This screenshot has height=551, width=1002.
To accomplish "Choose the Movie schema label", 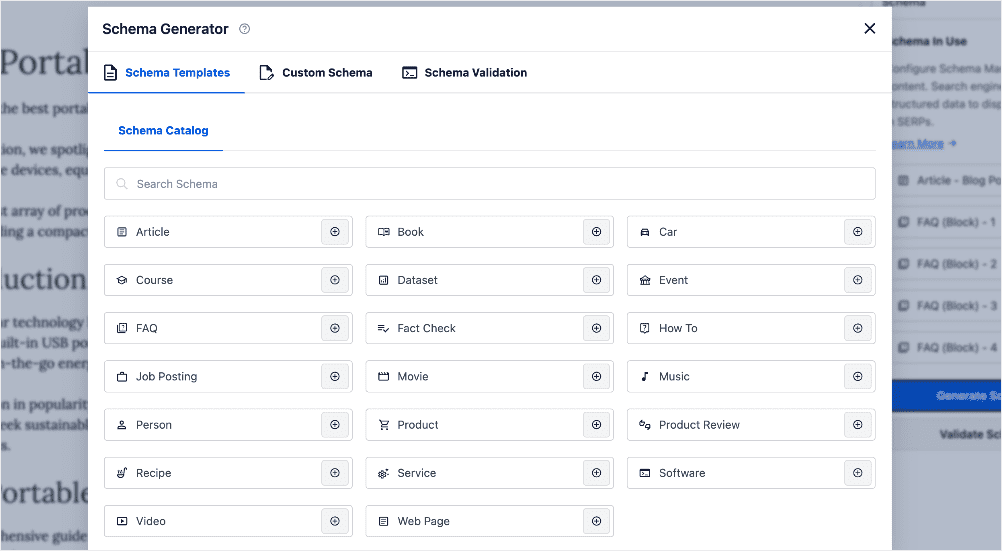I will (413, 376).
